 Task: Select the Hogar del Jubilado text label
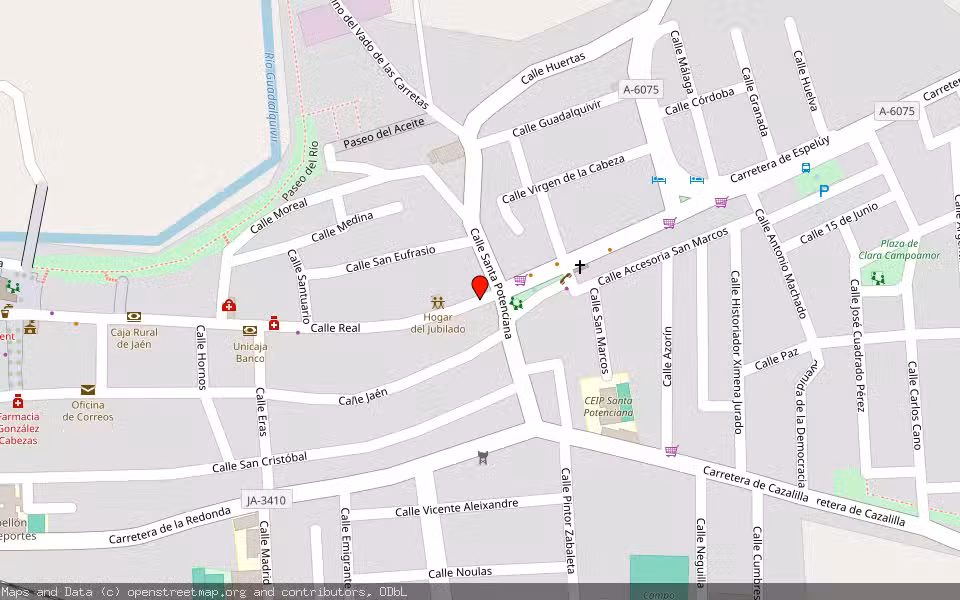pos(438,323)
